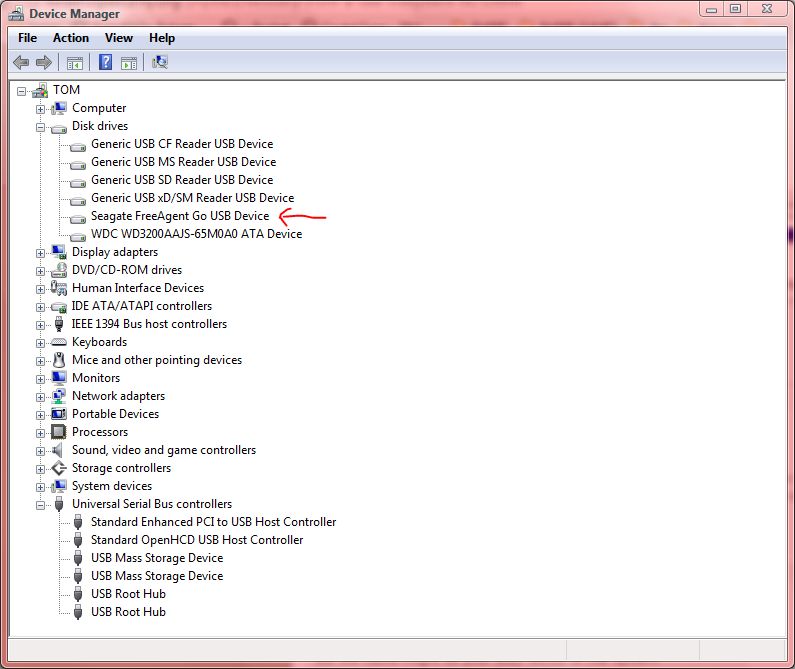Collapse the Disk drives category

(41, 127)
